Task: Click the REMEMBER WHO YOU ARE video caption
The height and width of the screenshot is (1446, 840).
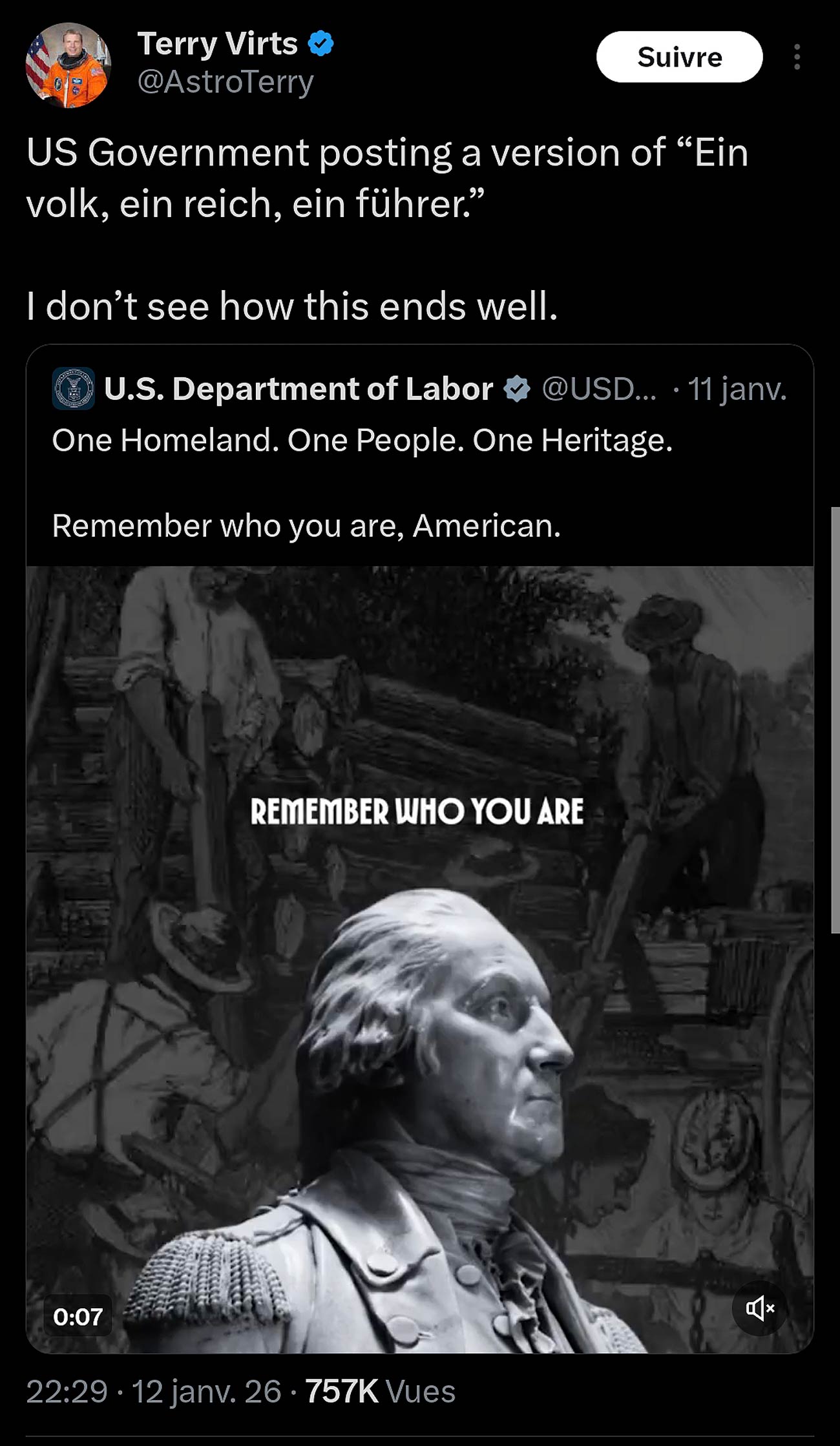Action: (x=417, y=812)
